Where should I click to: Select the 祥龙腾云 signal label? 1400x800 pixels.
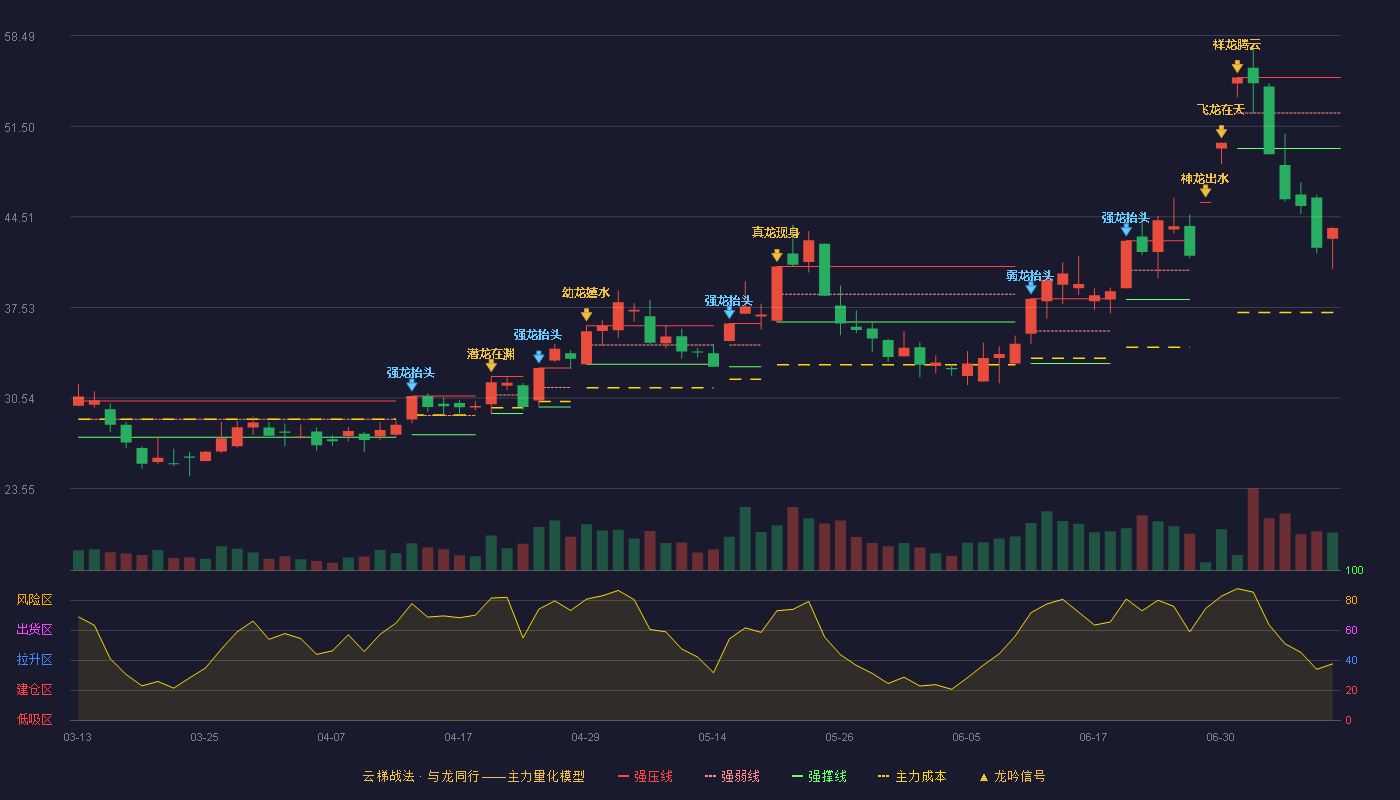(x=1237, y=44)
